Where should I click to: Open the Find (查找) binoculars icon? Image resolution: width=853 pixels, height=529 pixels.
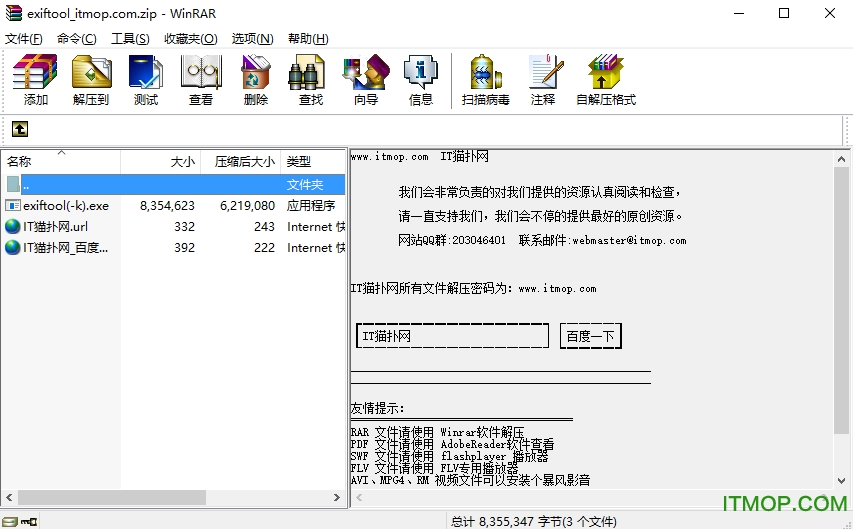[x=310, y=79]
